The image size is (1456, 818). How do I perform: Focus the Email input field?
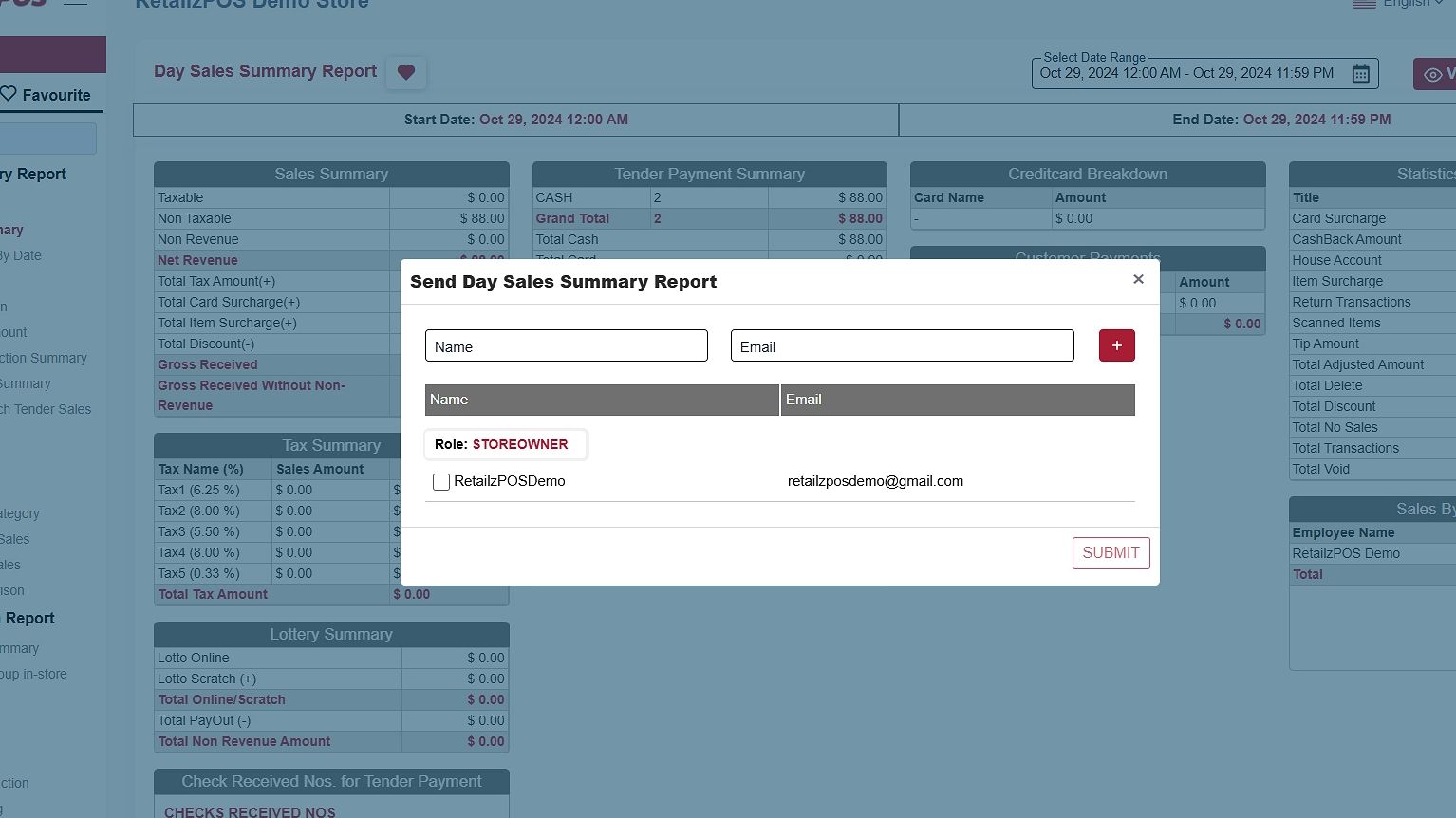click(x=902, y=346)
